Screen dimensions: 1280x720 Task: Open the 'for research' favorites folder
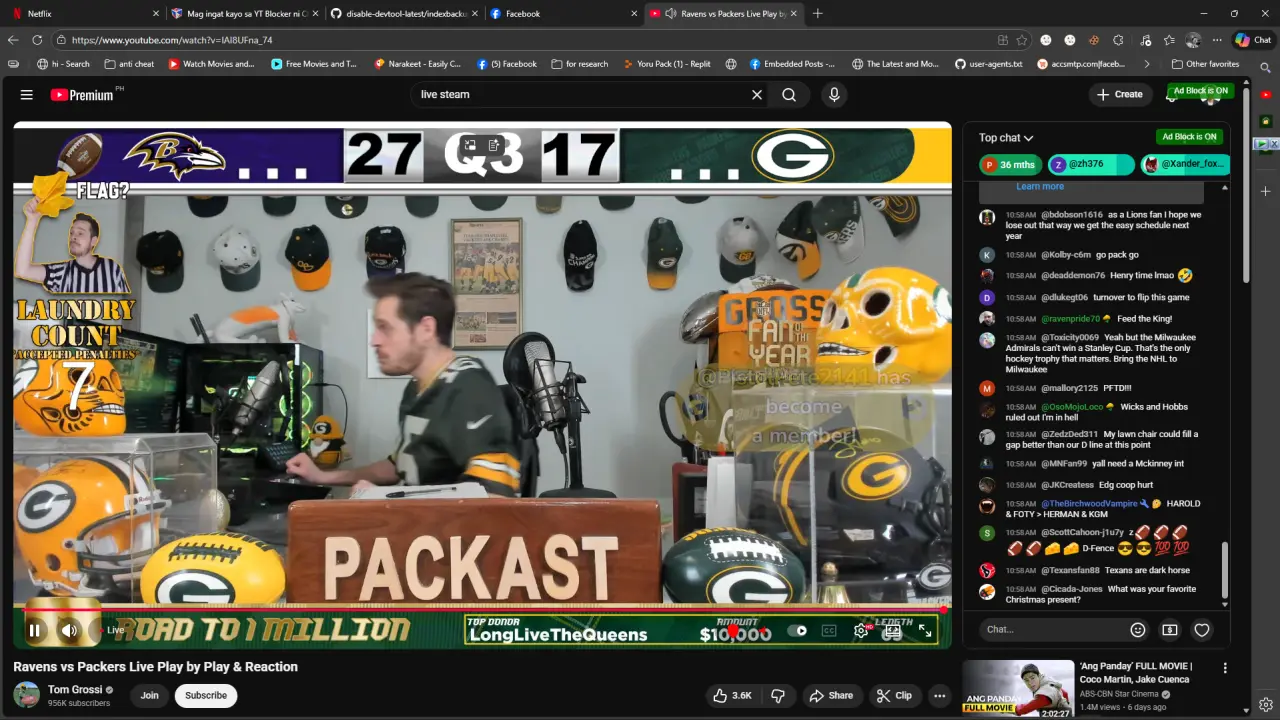click(x=579, y=64)
